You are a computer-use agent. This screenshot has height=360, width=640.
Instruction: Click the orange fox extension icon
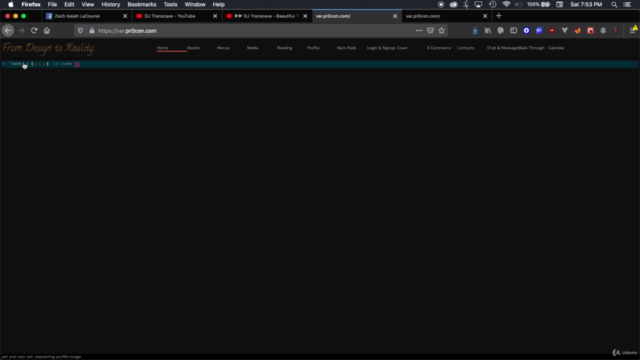pos(578,31)
